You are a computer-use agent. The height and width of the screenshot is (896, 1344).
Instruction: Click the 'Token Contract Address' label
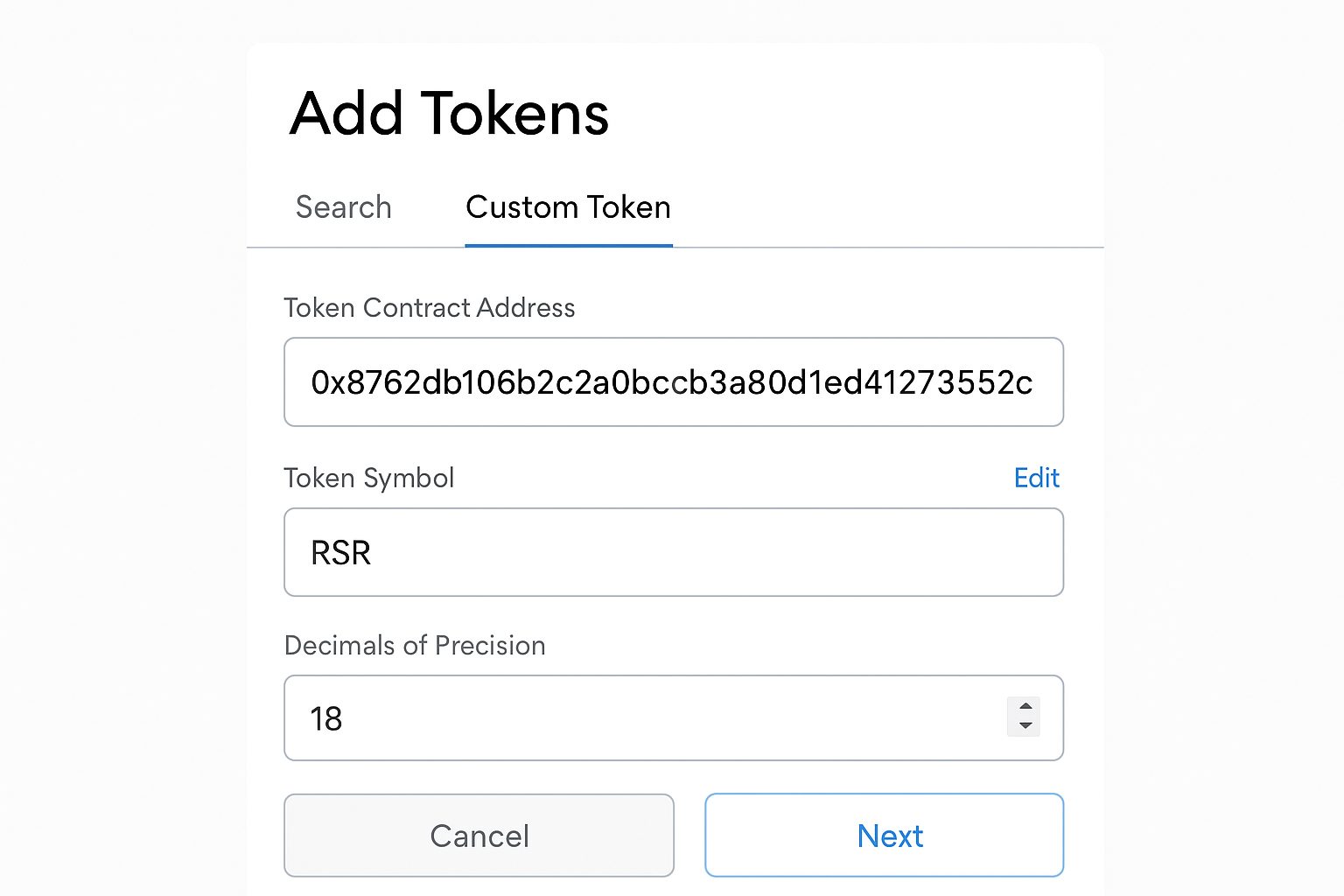429,308
